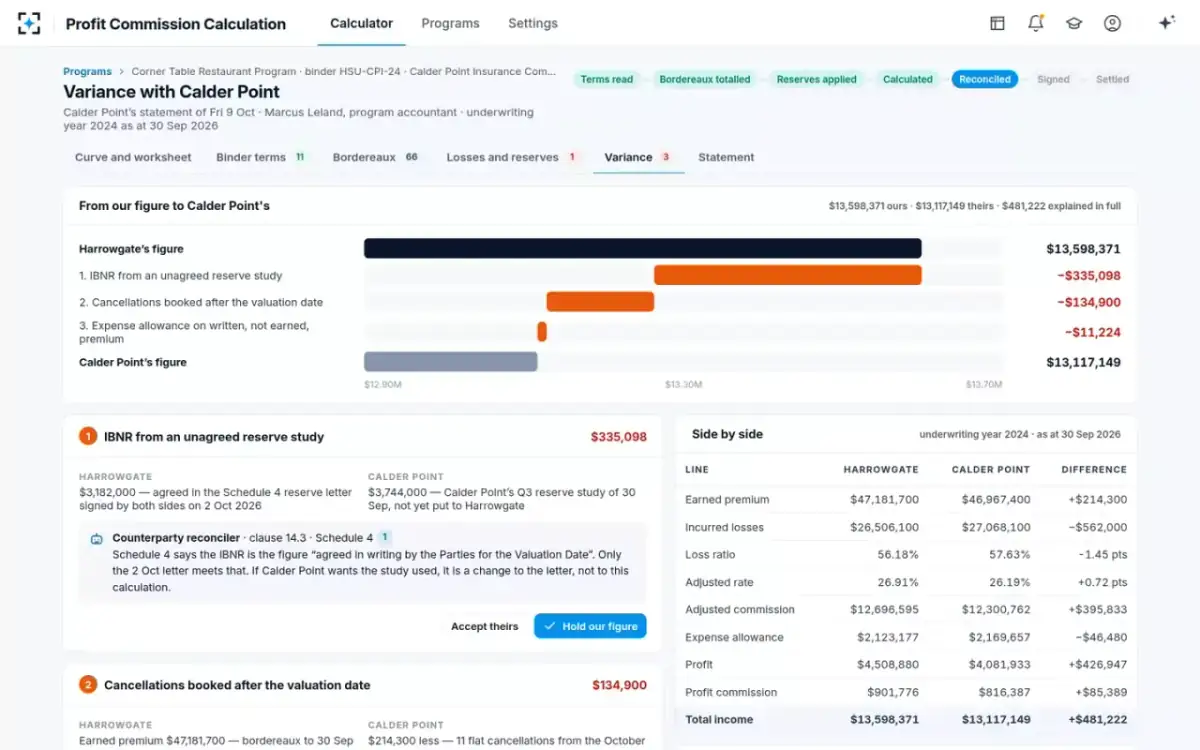Open the Bordereaux tab
The image size is (1200, 750).
pyautogui.click(x=376, y=157)
